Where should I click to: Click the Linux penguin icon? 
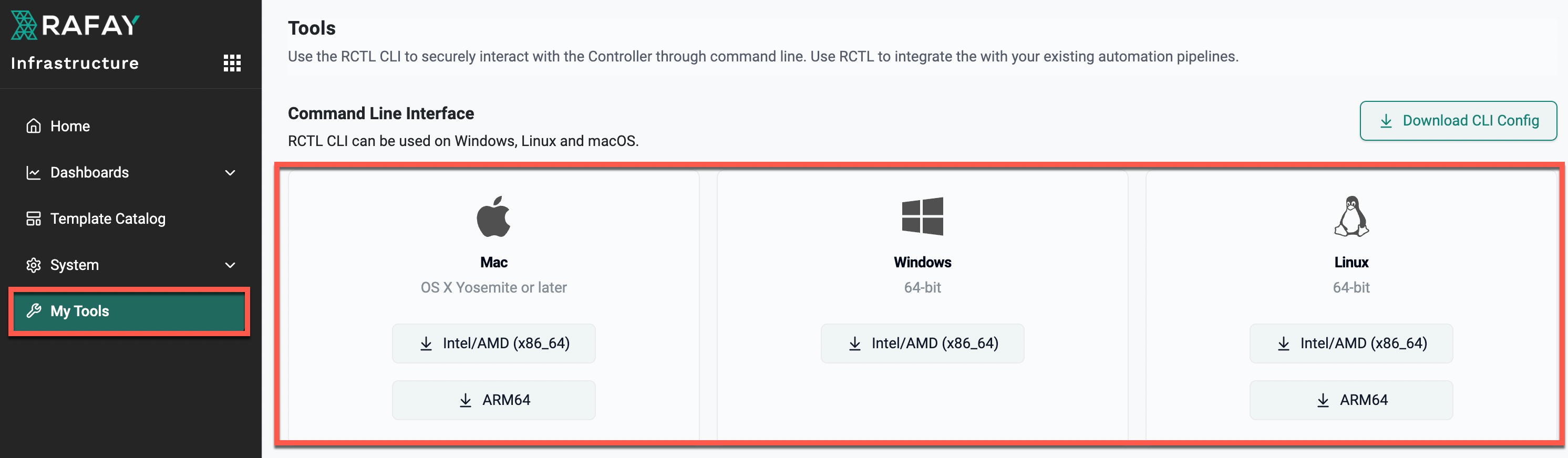pos(1352,216)
